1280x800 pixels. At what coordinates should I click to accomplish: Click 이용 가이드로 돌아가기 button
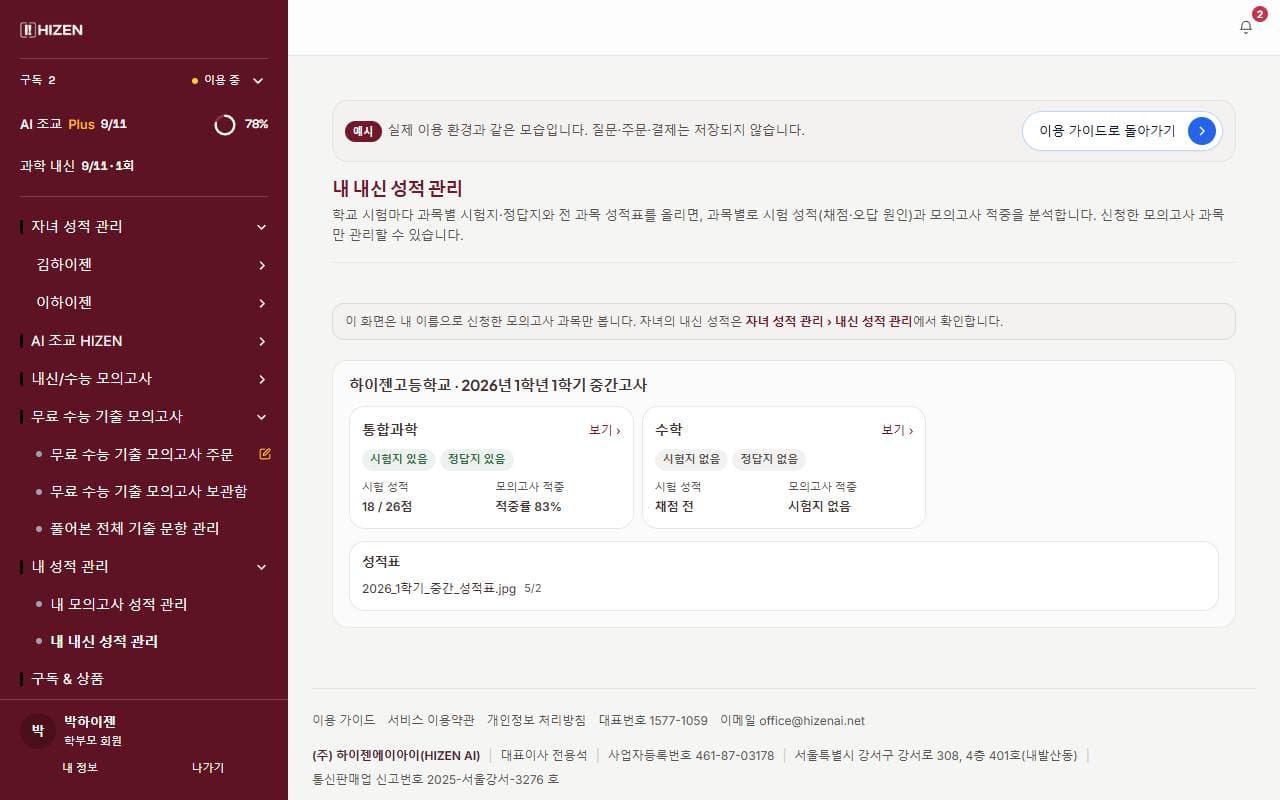point(1122,130)
